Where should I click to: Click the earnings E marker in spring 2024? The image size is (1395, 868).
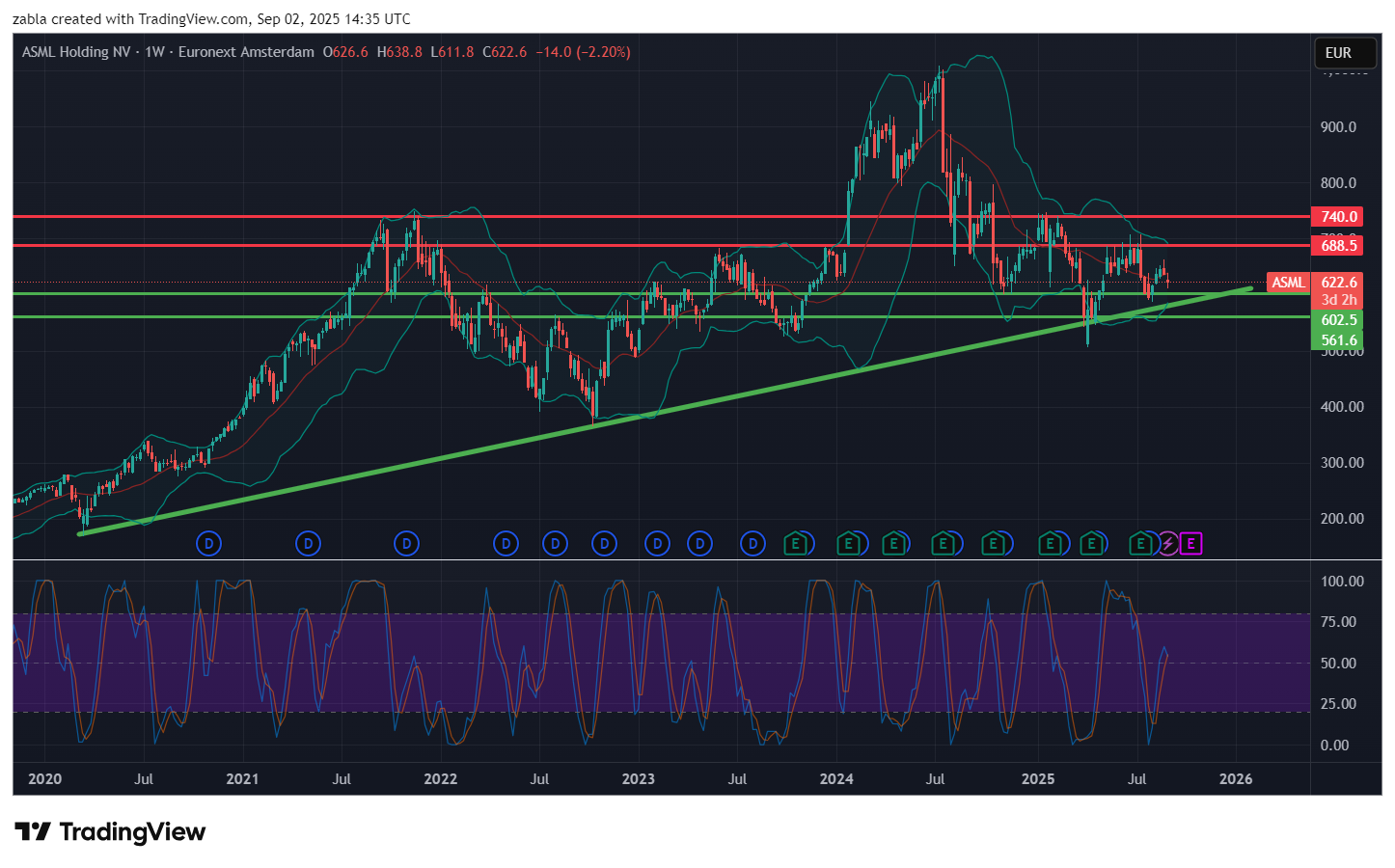893,544
